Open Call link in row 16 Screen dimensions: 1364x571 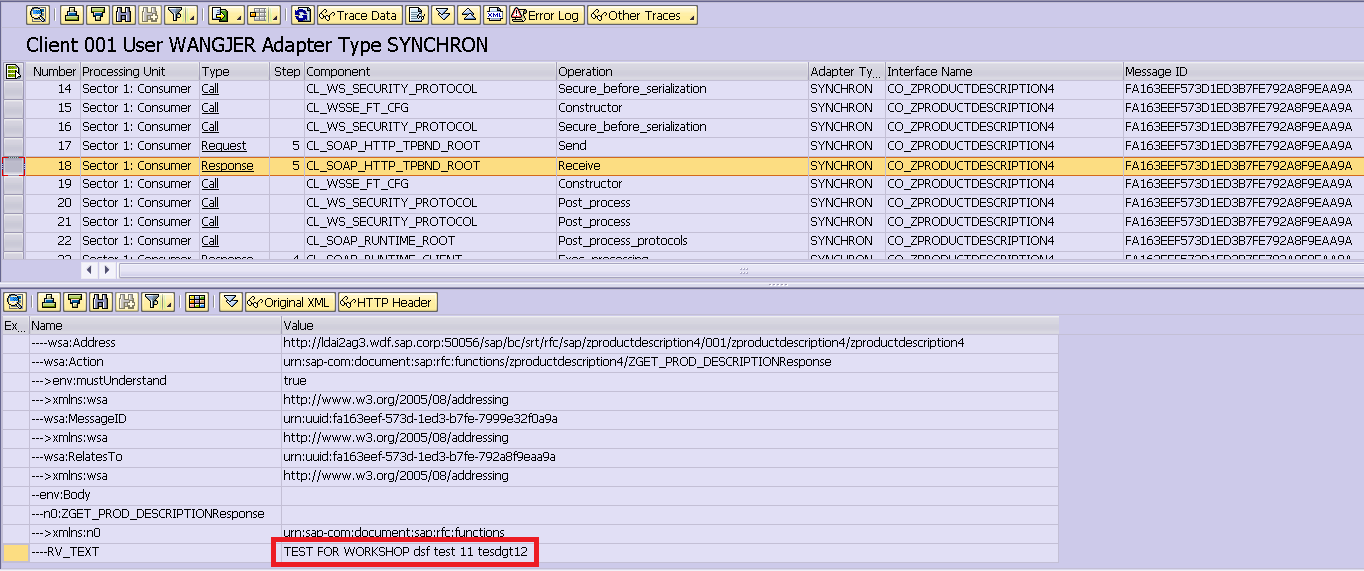pos(210,127)
